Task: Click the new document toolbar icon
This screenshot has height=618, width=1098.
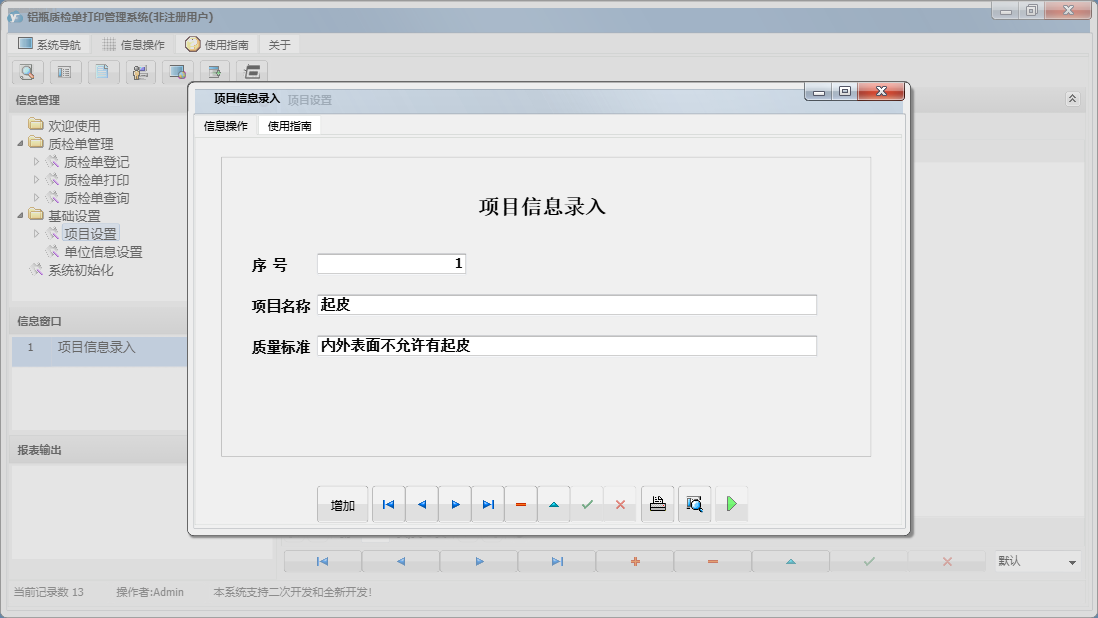Action: click(101, 72)
